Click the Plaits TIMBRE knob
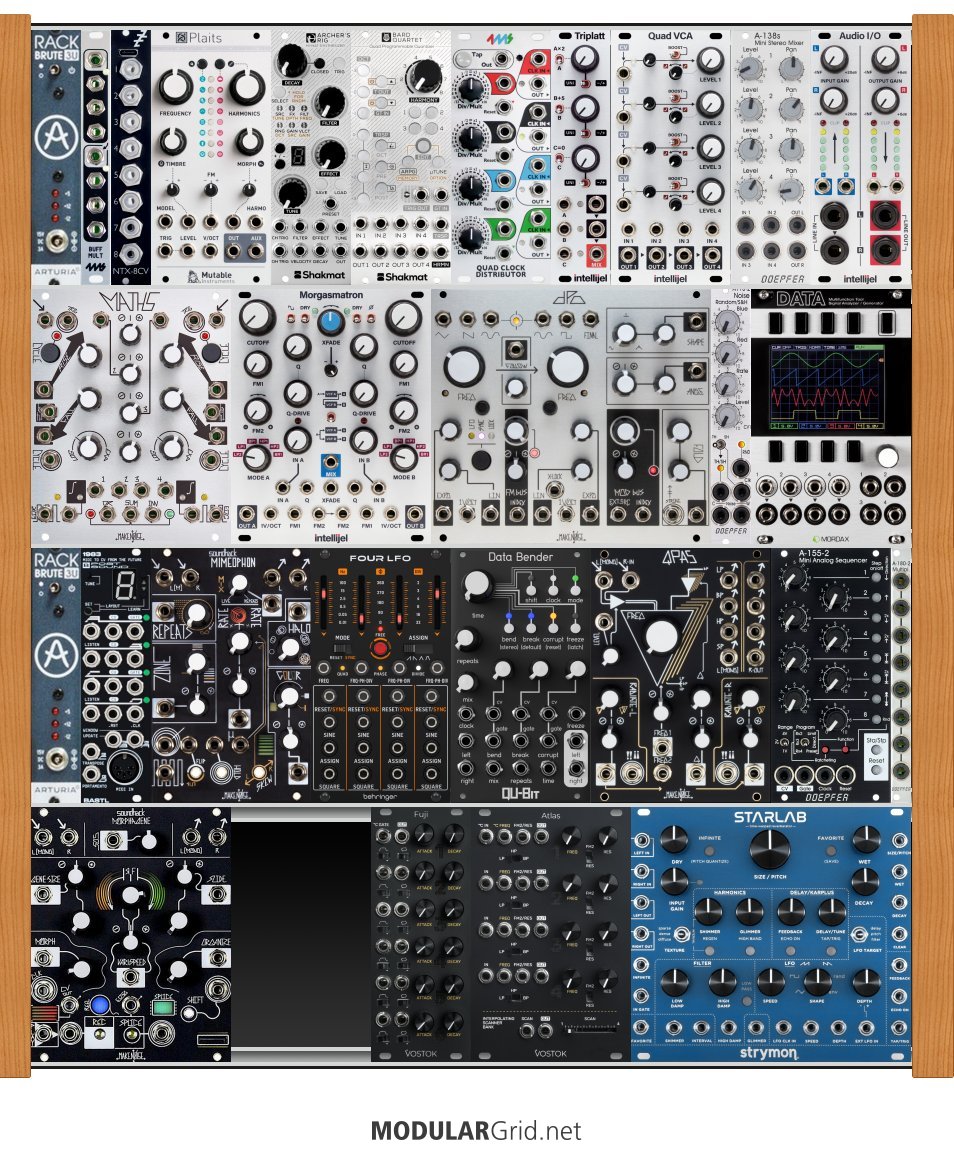The width and height of the screenshot is (954, 1152). (x=173, y=140)
